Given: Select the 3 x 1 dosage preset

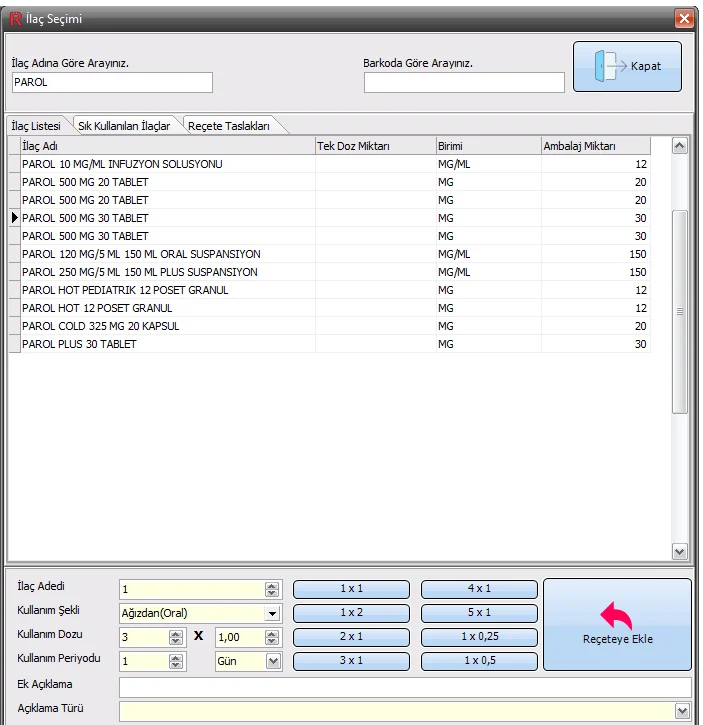Looking at the screenshot, I should tap(352, 661).
